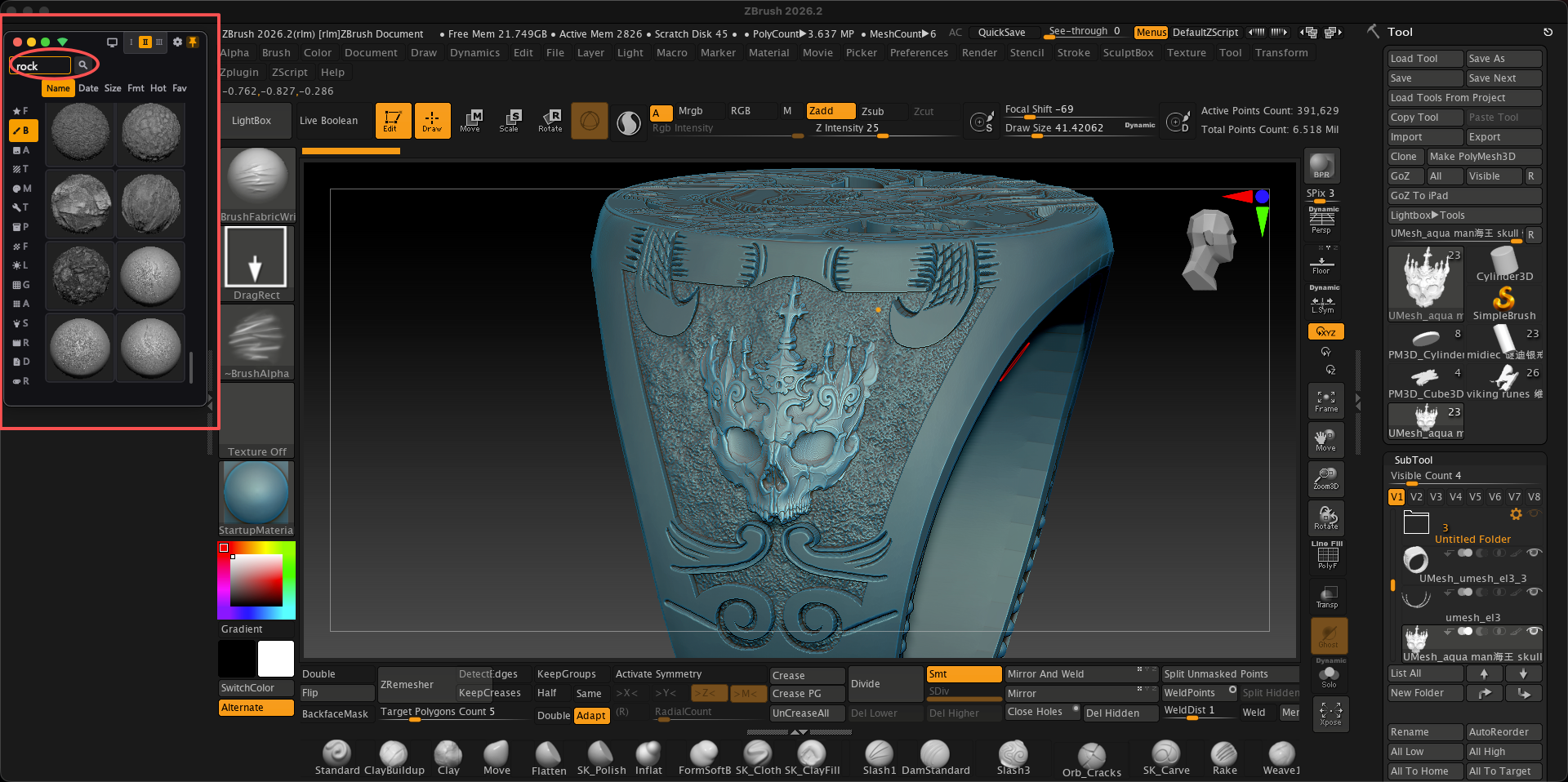Click the search magnifier icon in browser panel
This screenshot has width=1568, height=782.
click(82, 65)
